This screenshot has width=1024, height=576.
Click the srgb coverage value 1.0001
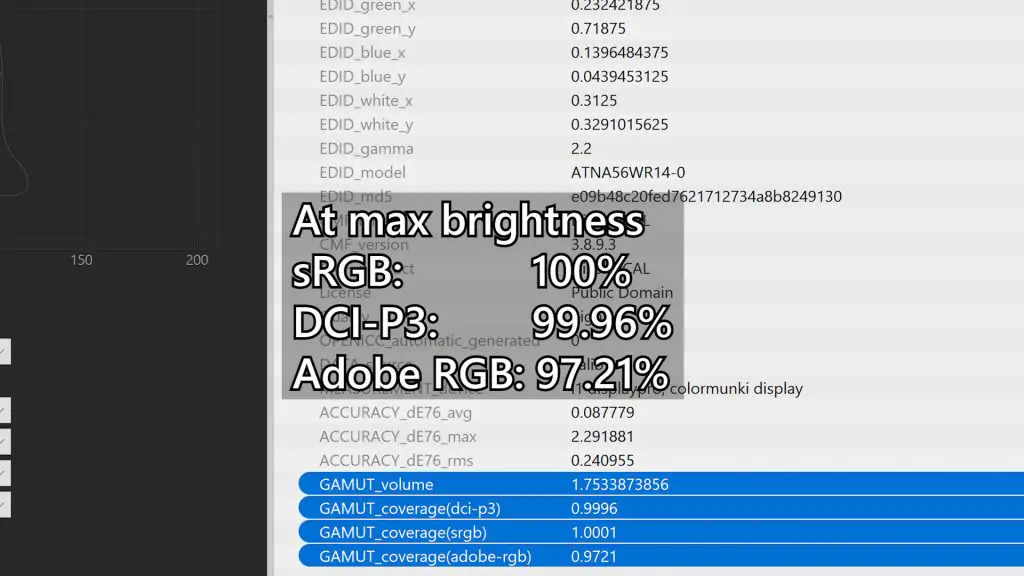click(594, 533)
